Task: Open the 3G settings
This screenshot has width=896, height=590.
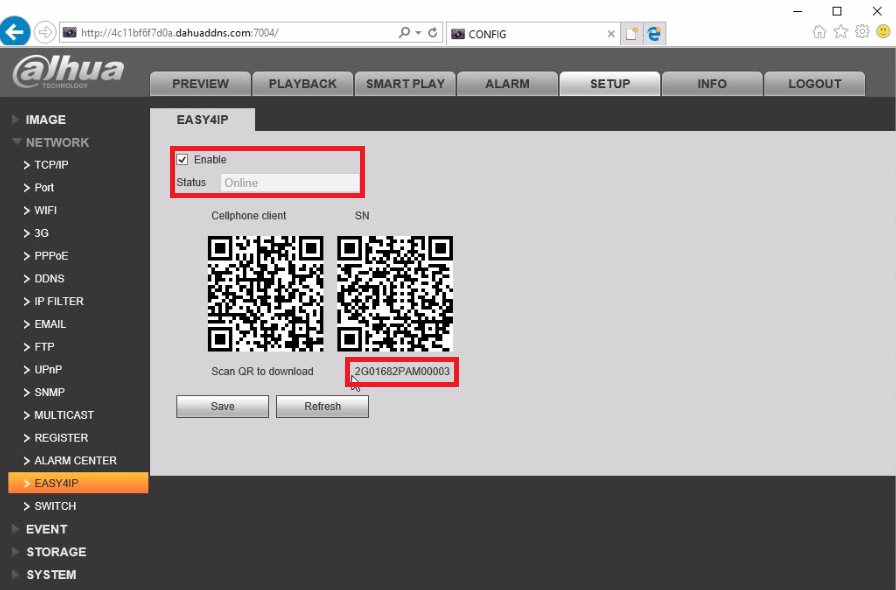Action: click(41, 233)
